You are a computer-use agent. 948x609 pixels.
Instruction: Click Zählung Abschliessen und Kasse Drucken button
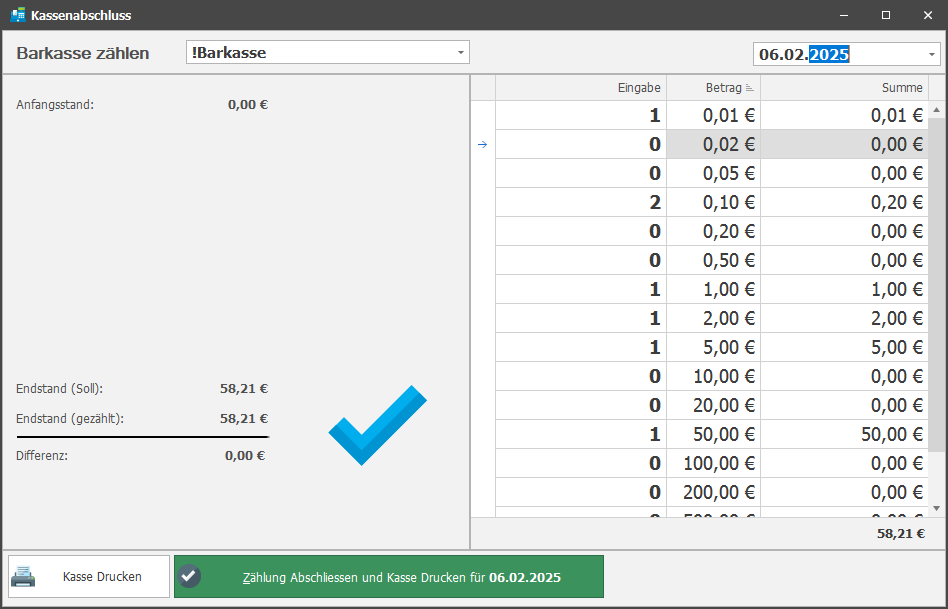click(x=389, y=576)
